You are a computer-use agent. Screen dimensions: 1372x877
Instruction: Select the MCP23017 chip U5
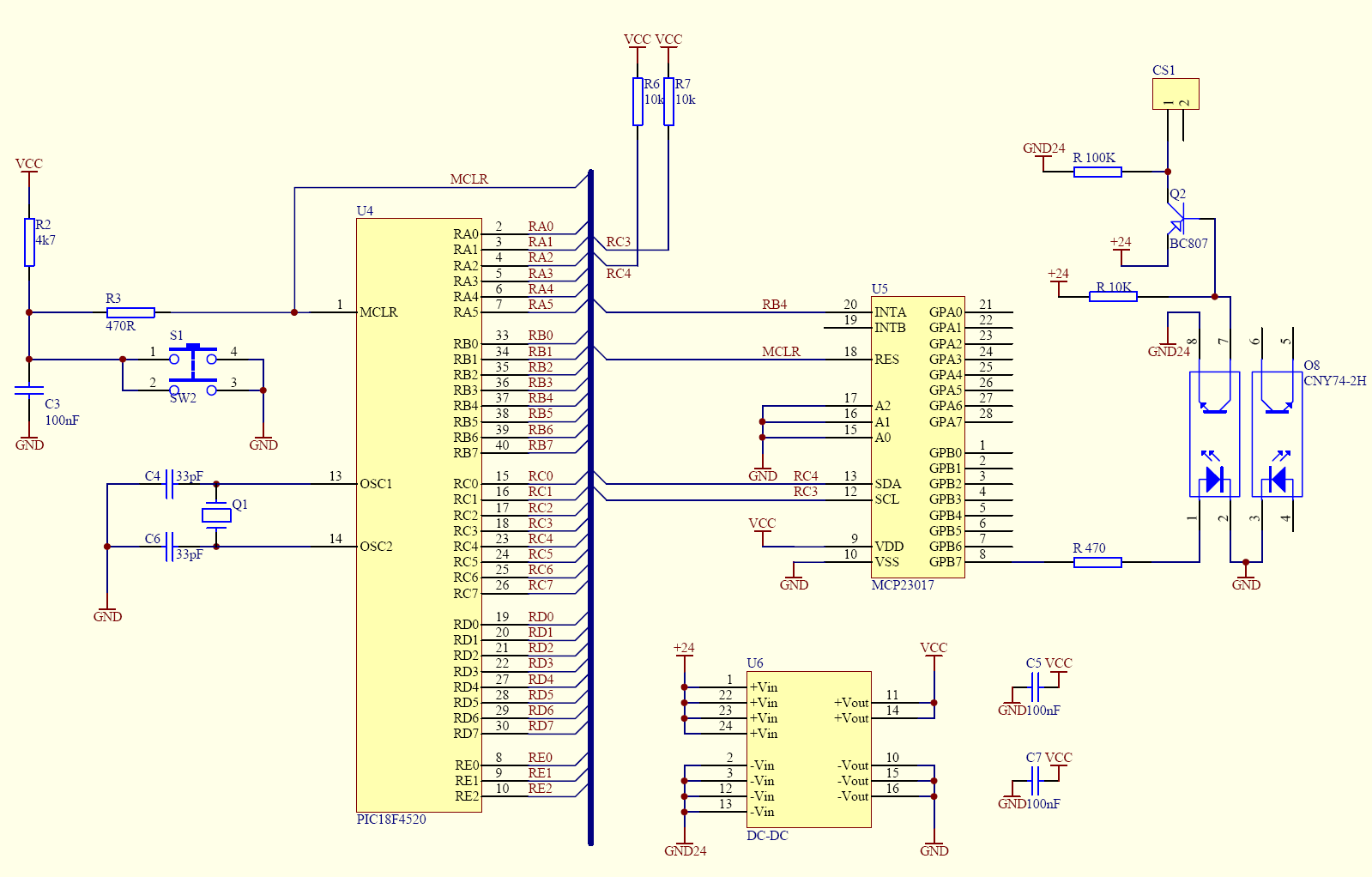918,437
